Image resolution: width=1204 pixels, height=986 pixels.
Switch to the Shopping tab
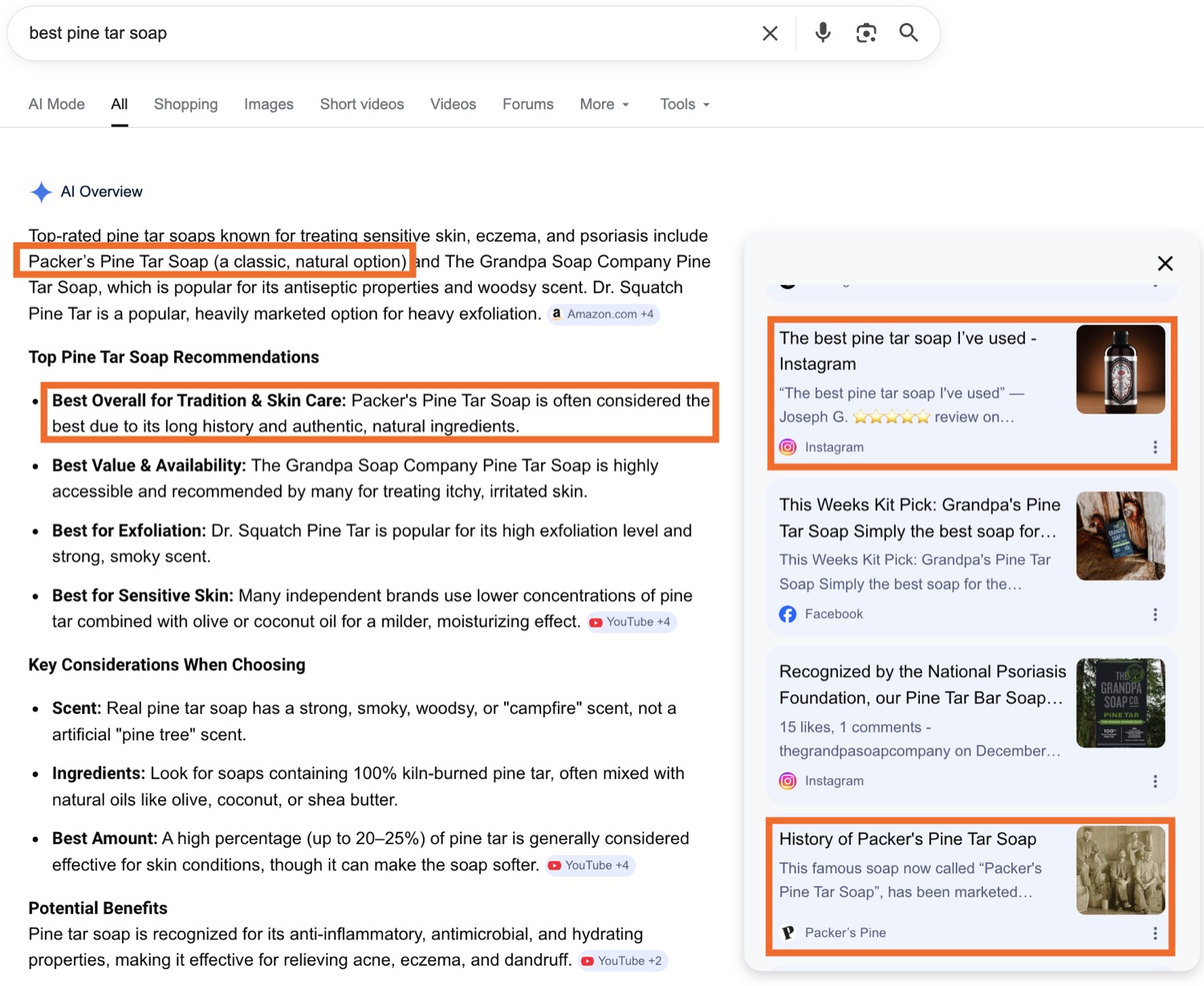tap(185, 104)
